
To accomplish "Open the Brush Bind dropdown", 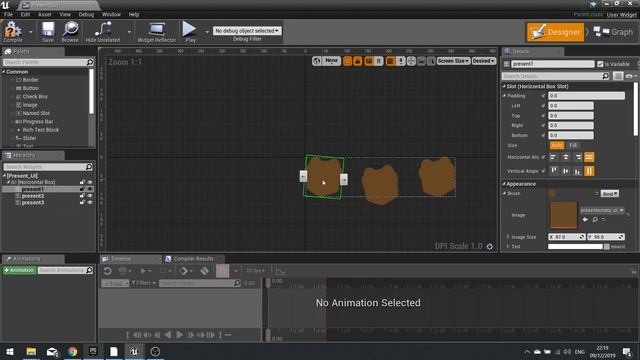I will click(609, 194).
